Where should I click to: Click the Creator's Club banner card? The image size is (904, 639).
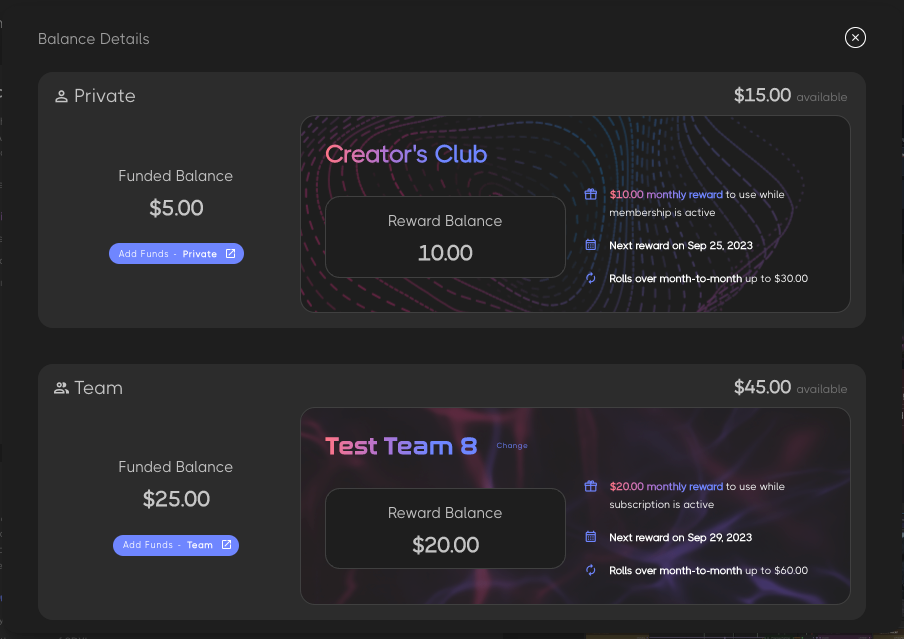pos(575,214)
